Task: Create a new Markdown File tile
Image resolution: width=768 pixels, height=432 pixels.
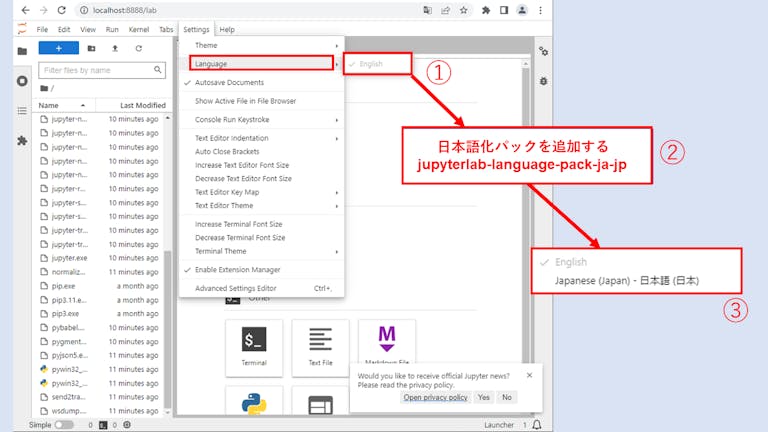Action: (387, 342)
